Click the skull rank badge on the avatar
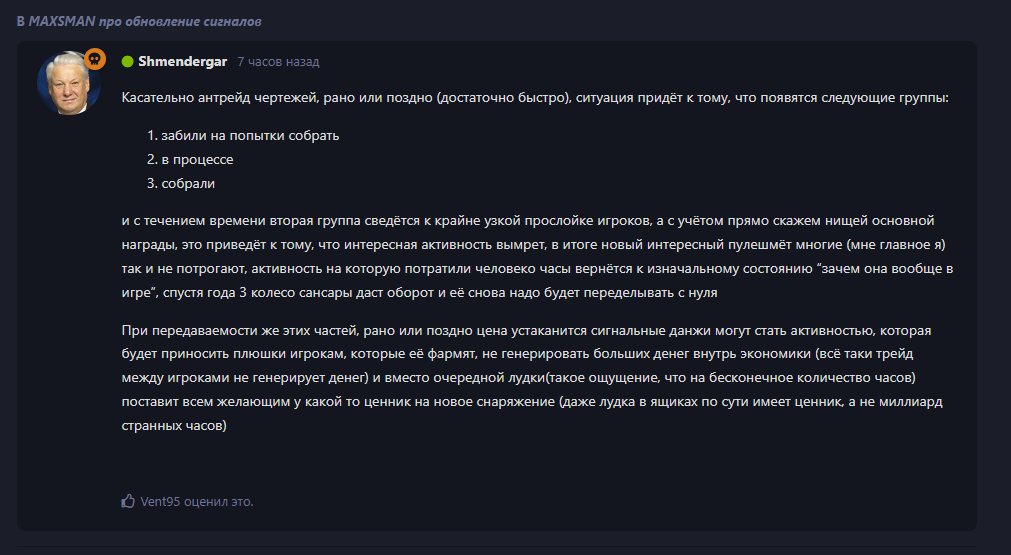Viewport: 1011px width, 555px height. click(x=95, y=59)
